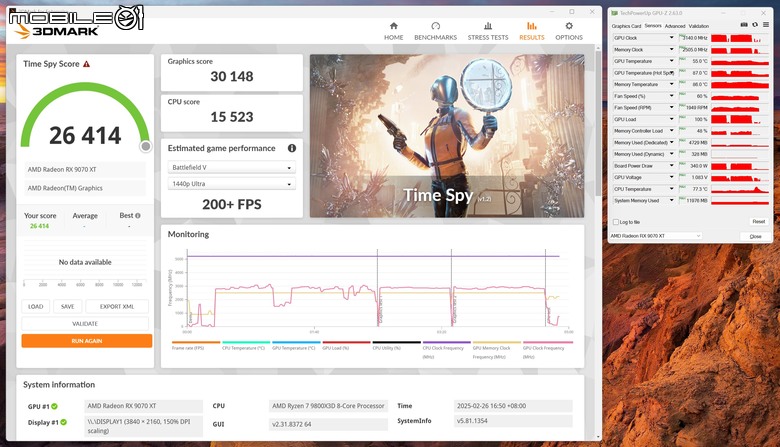Open 3DMark Options gear
Viewport: 780px width, 447px height.
[569, 31]
